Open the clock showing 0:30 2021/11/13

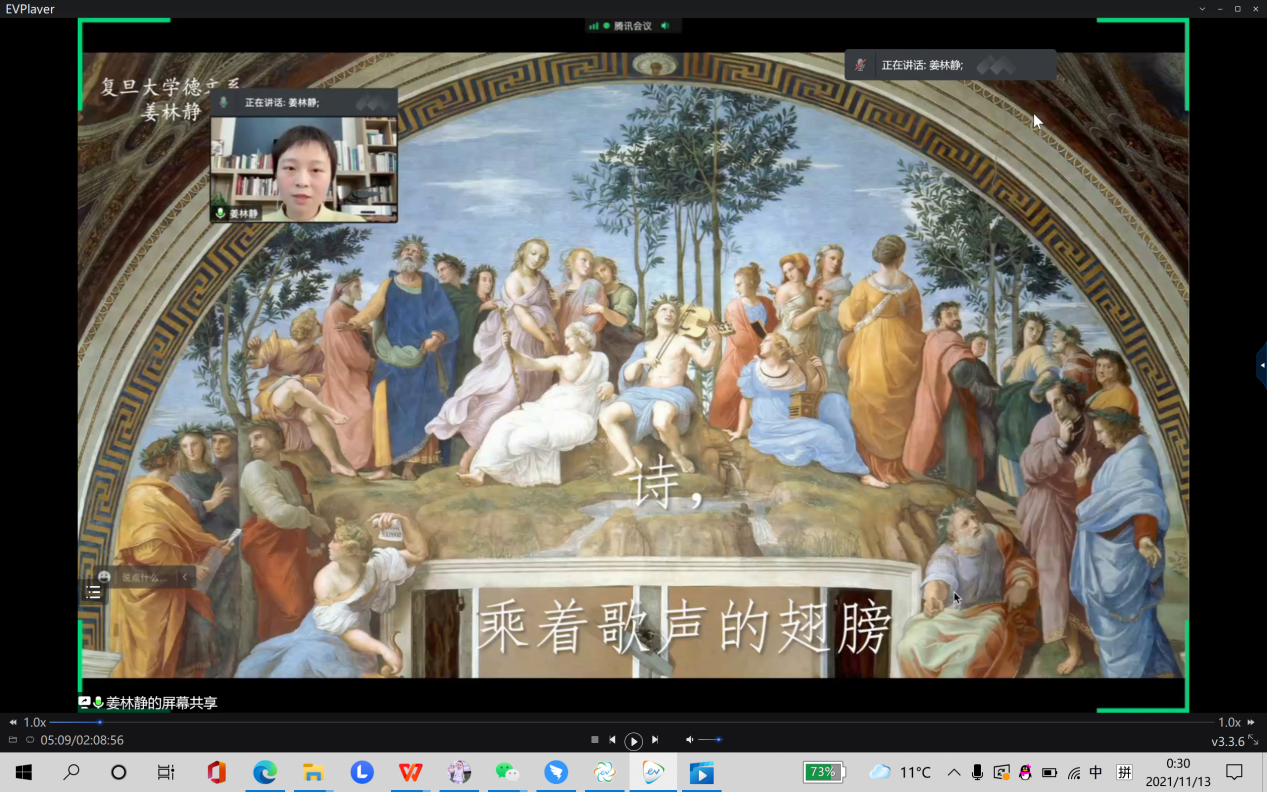pyautogui.click(x=1177, y=772)
